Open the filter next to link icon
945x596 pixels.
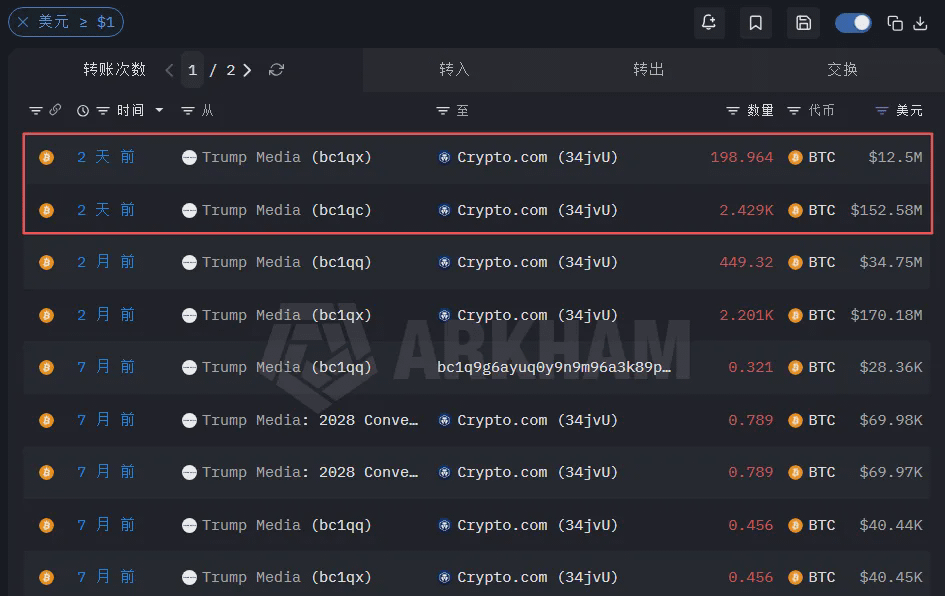coord(36,111)
